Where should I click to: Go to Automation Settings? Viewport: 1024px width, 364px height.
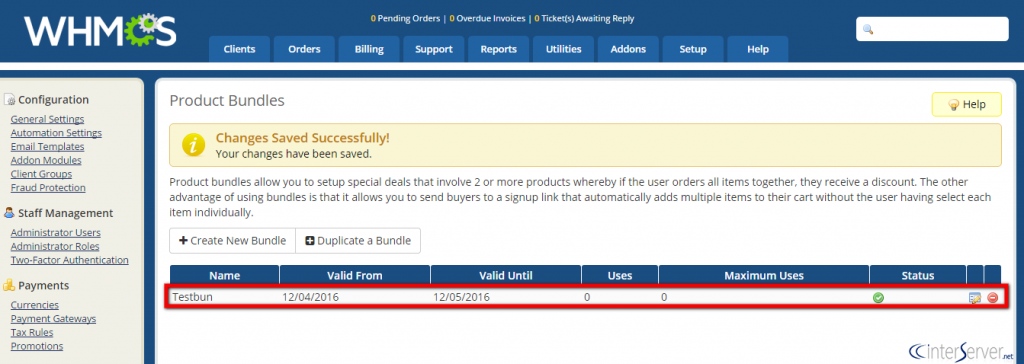click(x=56, y=133)
